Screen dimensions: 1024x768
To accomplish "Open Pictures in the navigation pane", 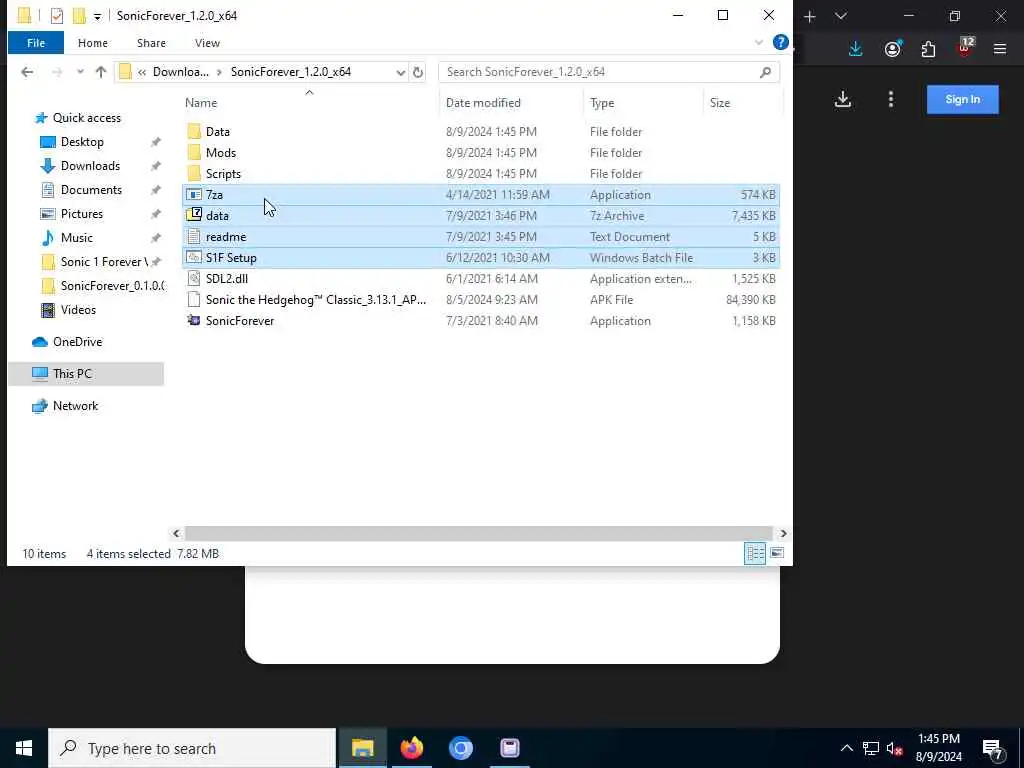I will point(82,214).
